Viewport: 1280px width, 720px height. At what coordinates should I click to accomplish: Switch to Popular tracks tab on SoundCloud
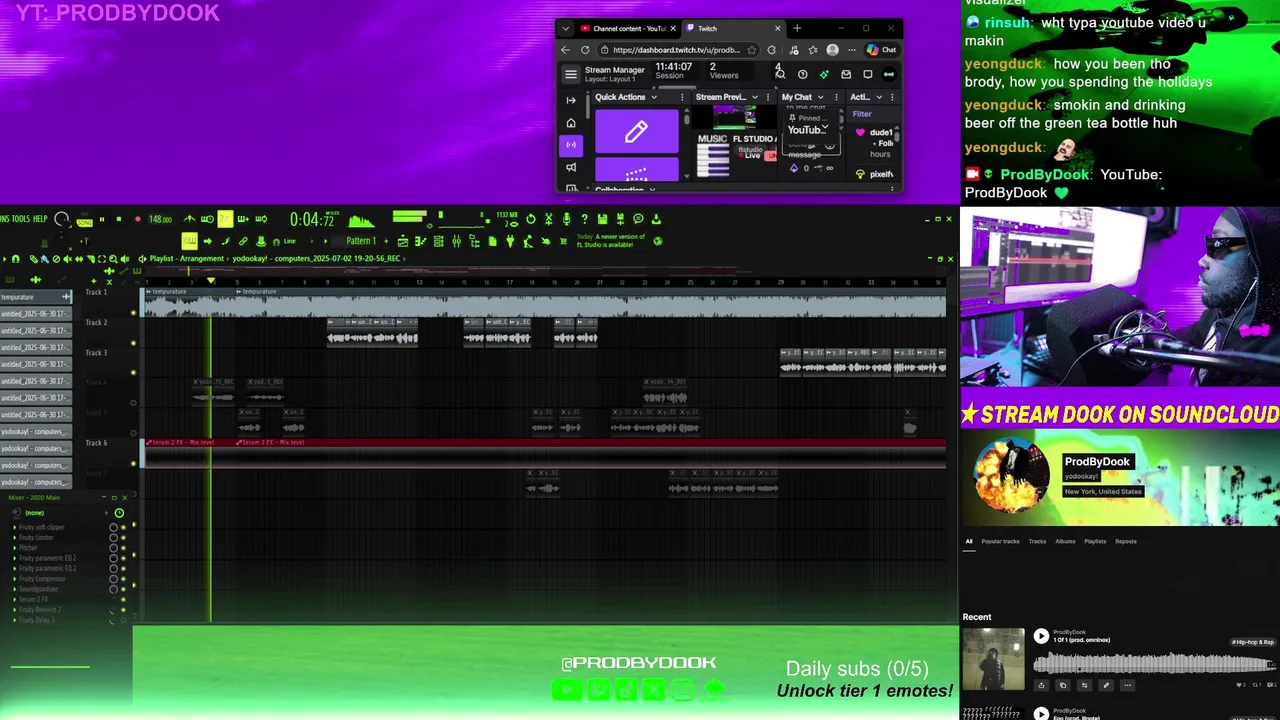pyautogui.click(x=1000, y=541)
